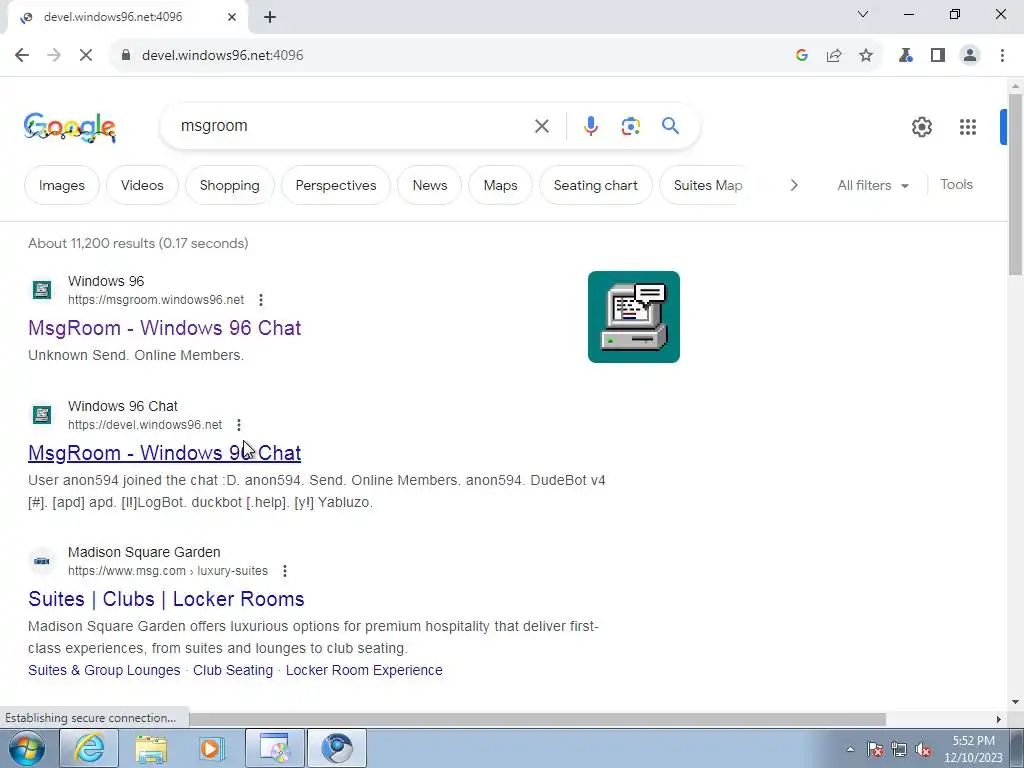Open the https://www.msg.com luxury-suites URL text
The height and width of the screenshot is (768, 1024).
point(168,571)
